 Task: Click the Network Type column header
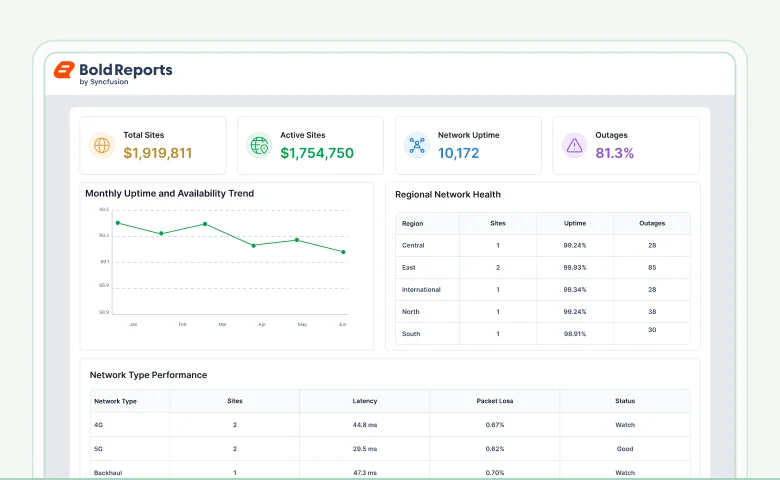[115, 401]
